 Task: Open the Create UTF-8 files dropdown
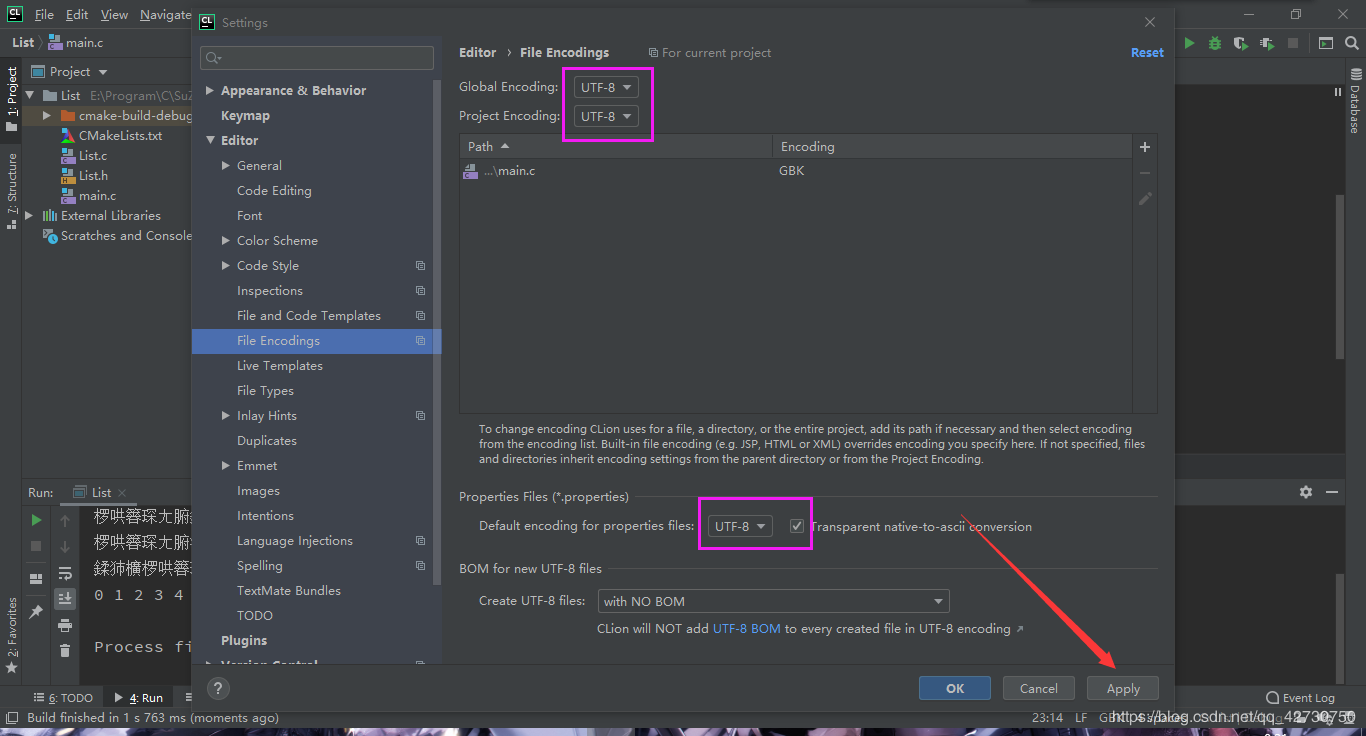(774, 601)
